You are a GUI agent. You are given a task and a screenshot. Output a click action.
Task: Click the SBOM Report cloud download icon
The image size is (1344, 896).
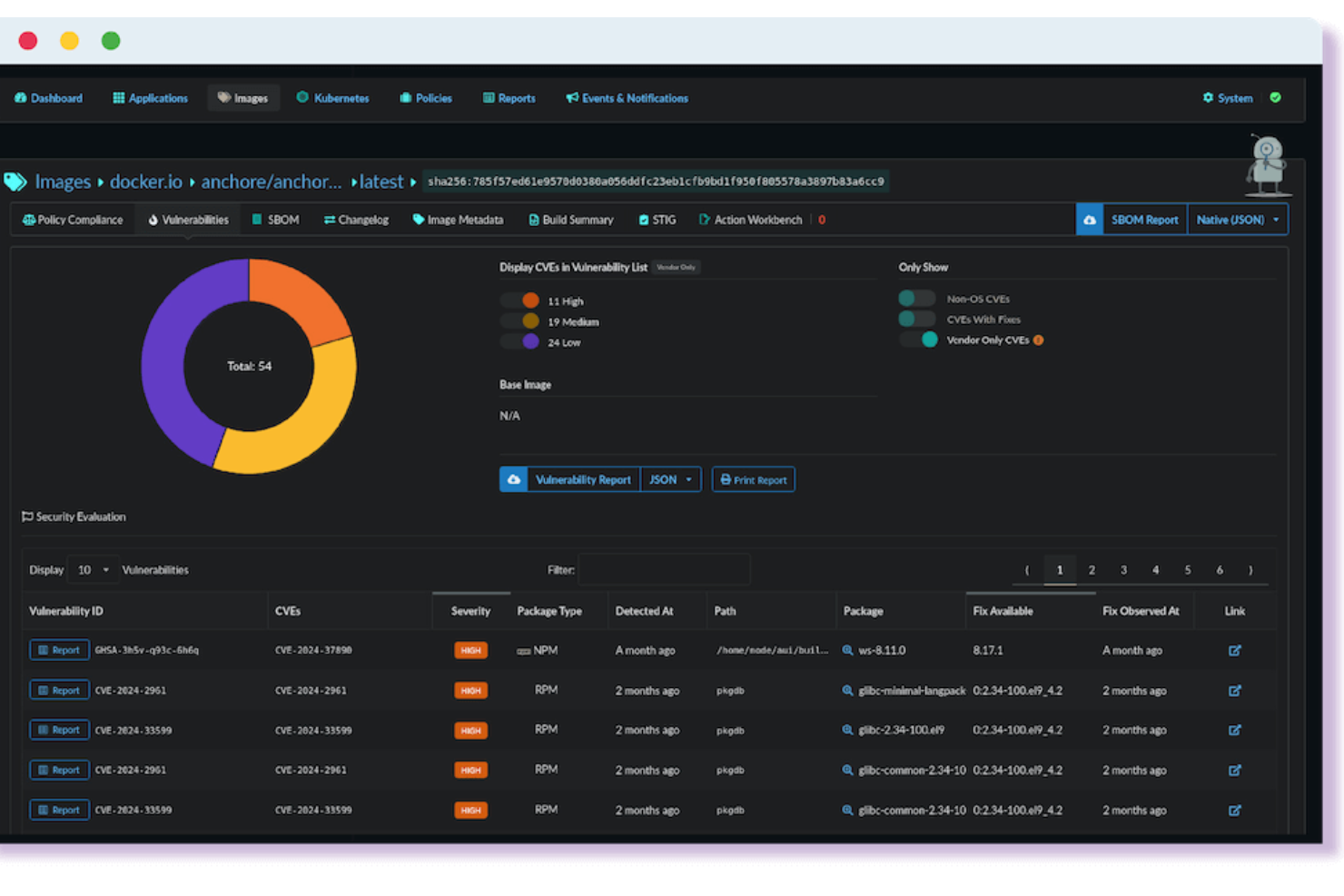point(1090,220)
